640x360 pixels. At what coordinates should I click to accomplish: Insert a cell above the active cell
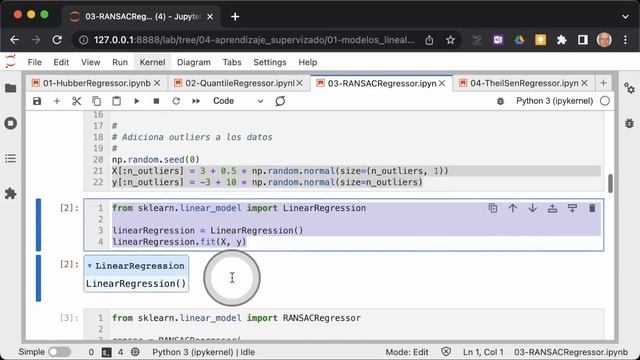(x=552, y=209)
